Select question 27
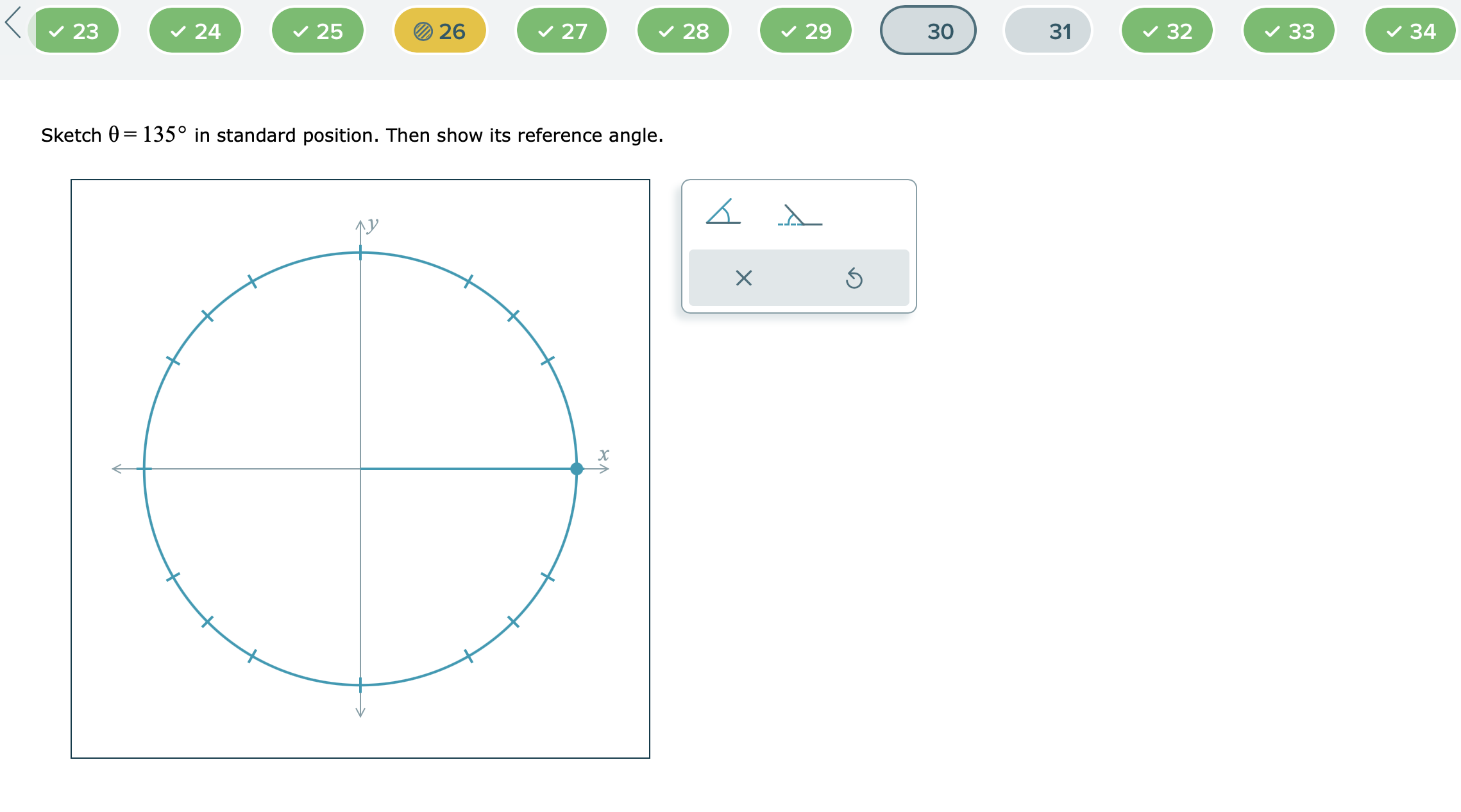The height and width of the screenshot is (812, 1461). [x=561, y=30]
